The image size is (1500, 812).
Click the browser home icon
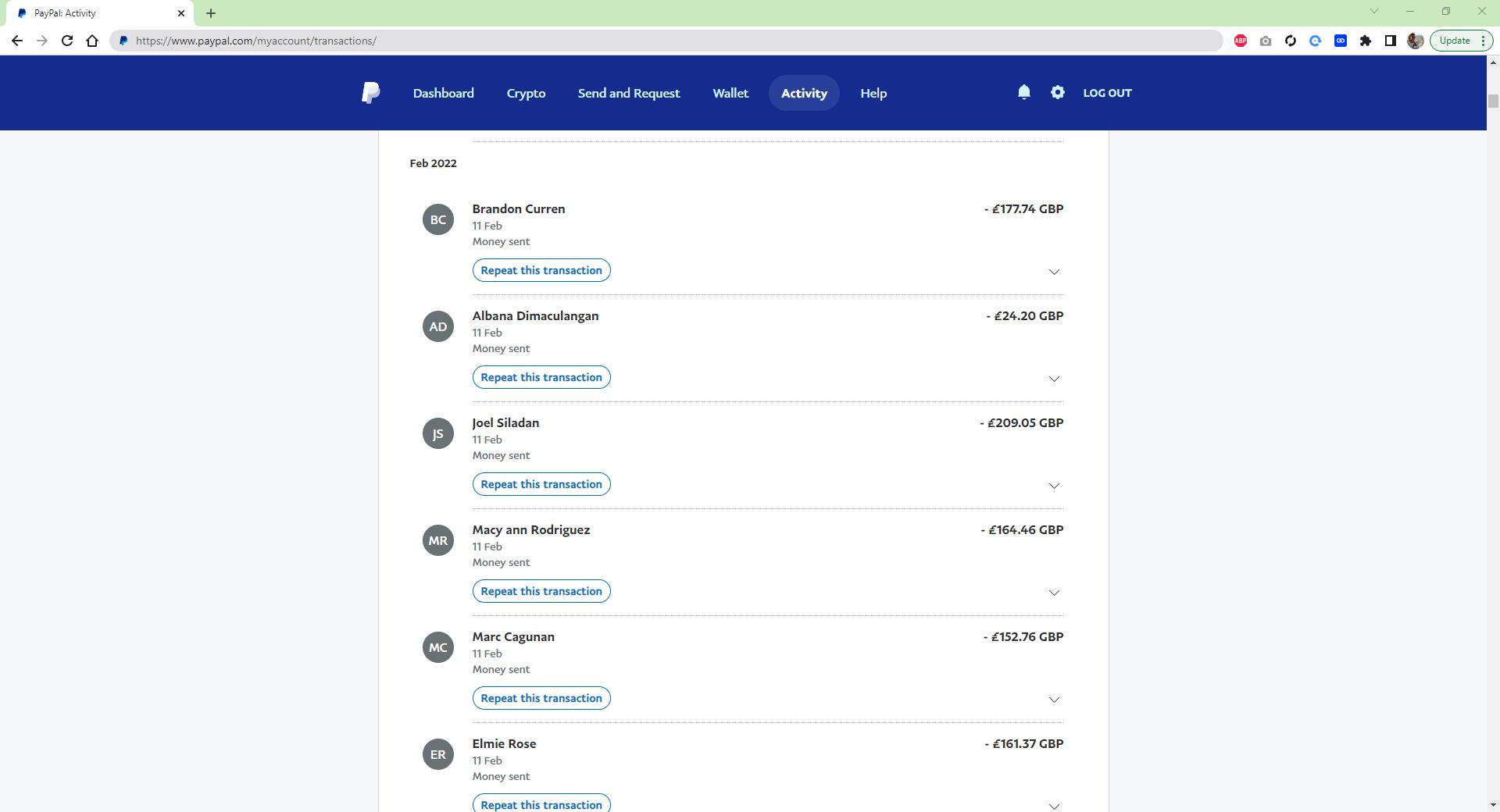tap(92, 41)
